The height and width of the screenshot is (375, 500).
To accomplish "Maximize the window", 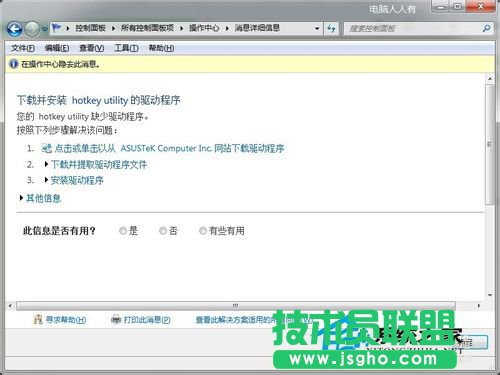I will [x=458, y=7].
